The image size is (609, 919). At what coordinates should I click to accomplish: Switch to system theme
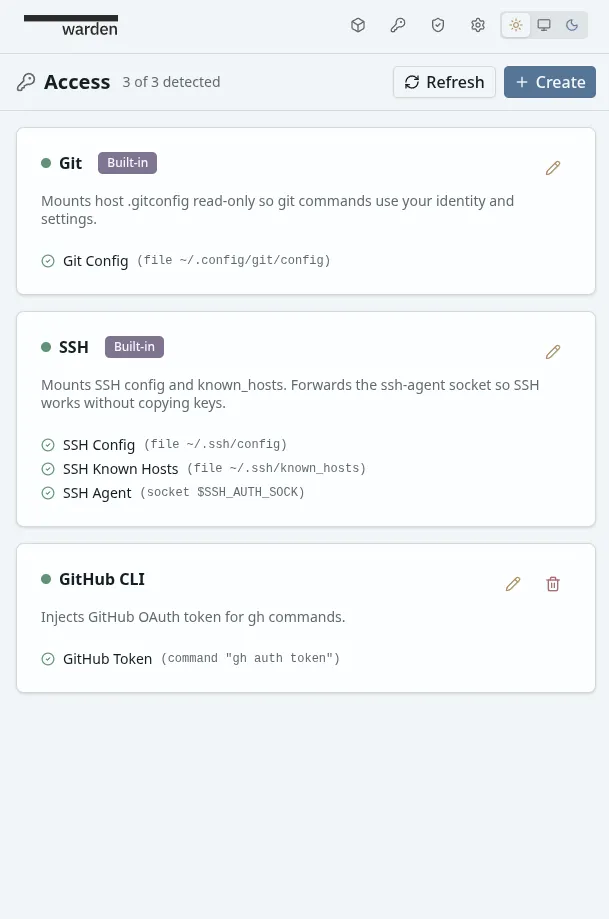[x=544, y=25]
